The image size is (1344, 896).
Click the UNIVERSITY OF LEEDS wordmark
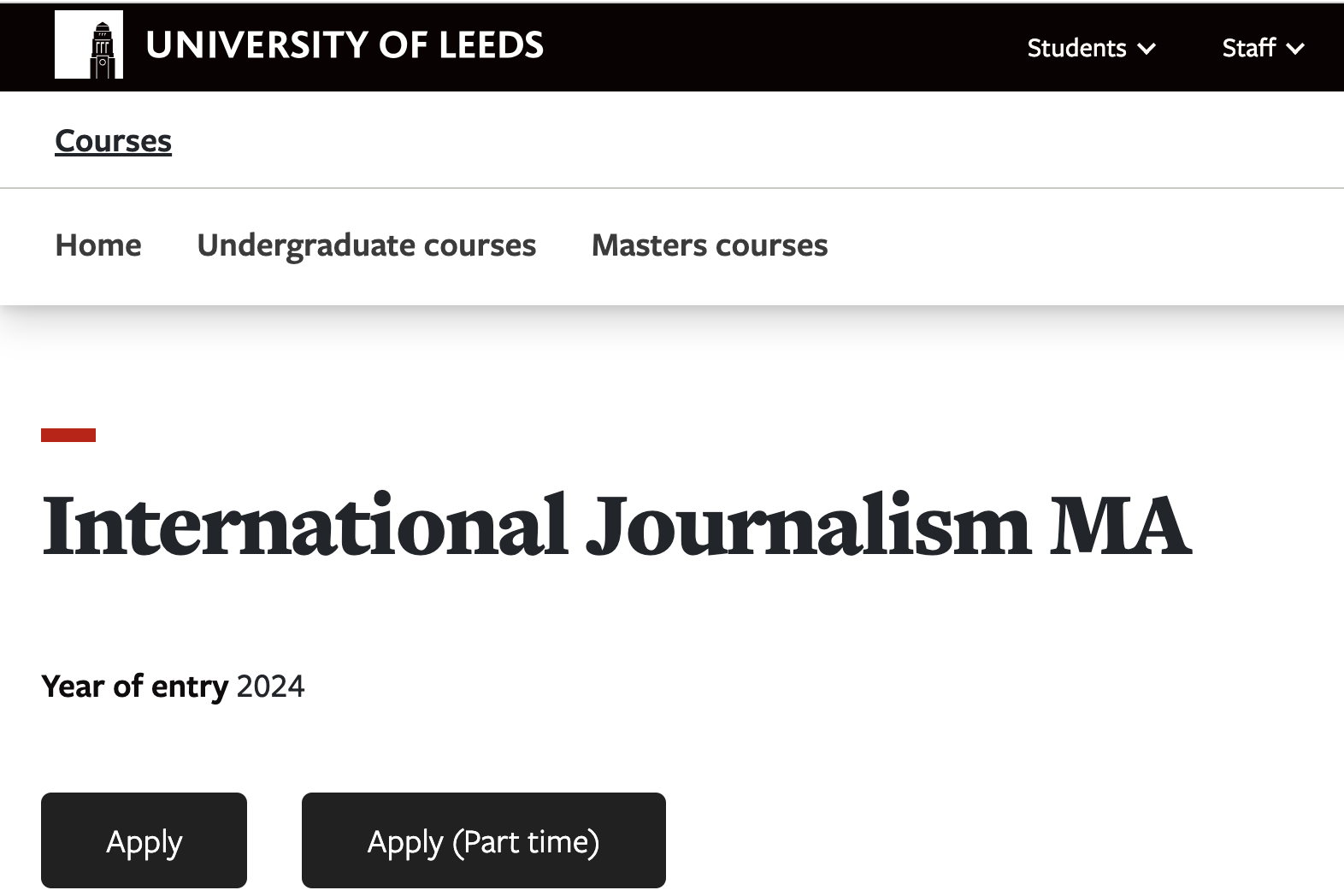345,45
